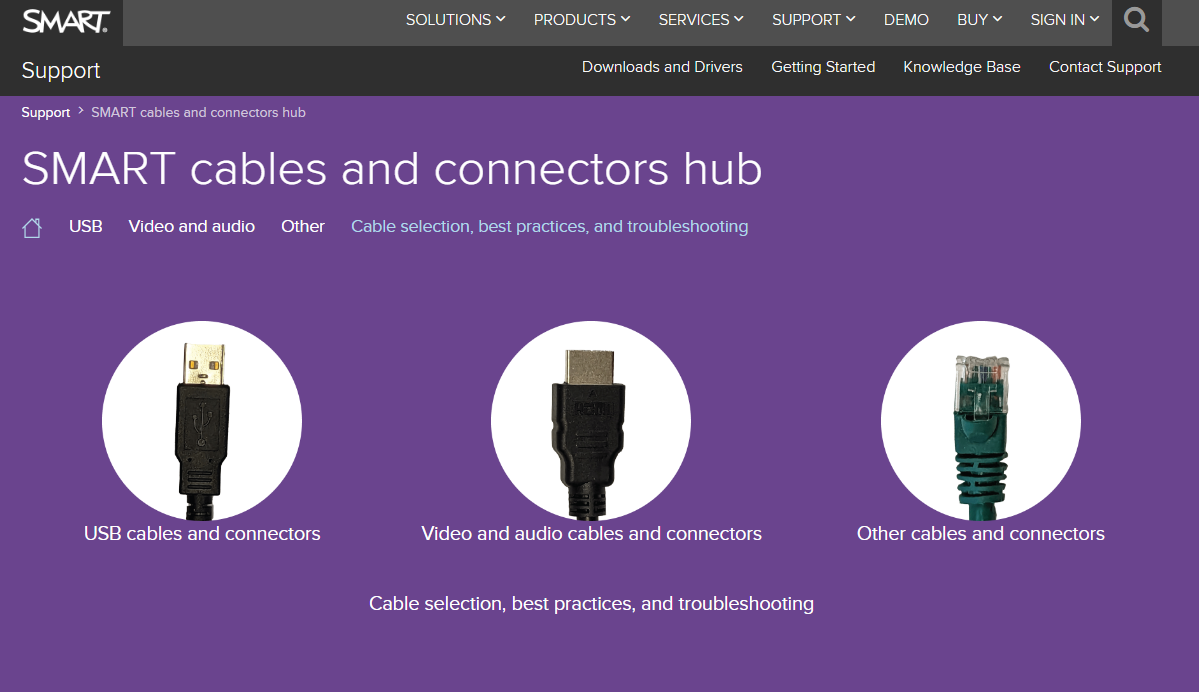Expand the SIGN IN dropdown
The height and width of the screenshot is (692, 1199).
click(x=1063, y=19)
